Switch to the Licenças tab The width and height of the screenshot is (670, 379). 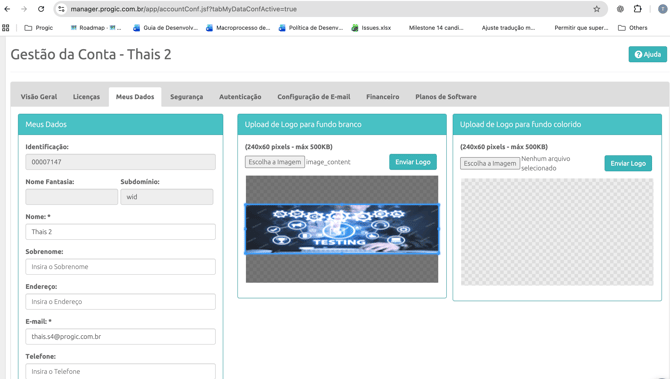[x=86, y=97]
